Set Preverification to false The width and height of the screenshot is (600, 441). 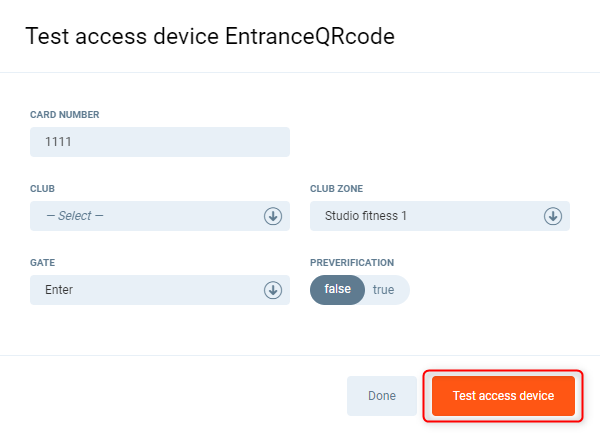[338, 290]
